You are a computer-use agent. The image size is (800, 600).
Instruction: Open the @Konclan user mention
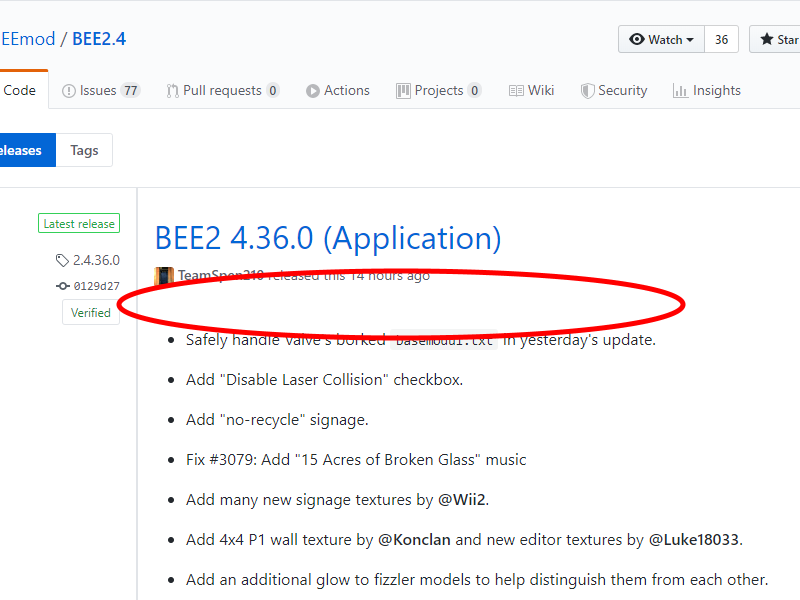click(414, 539)
